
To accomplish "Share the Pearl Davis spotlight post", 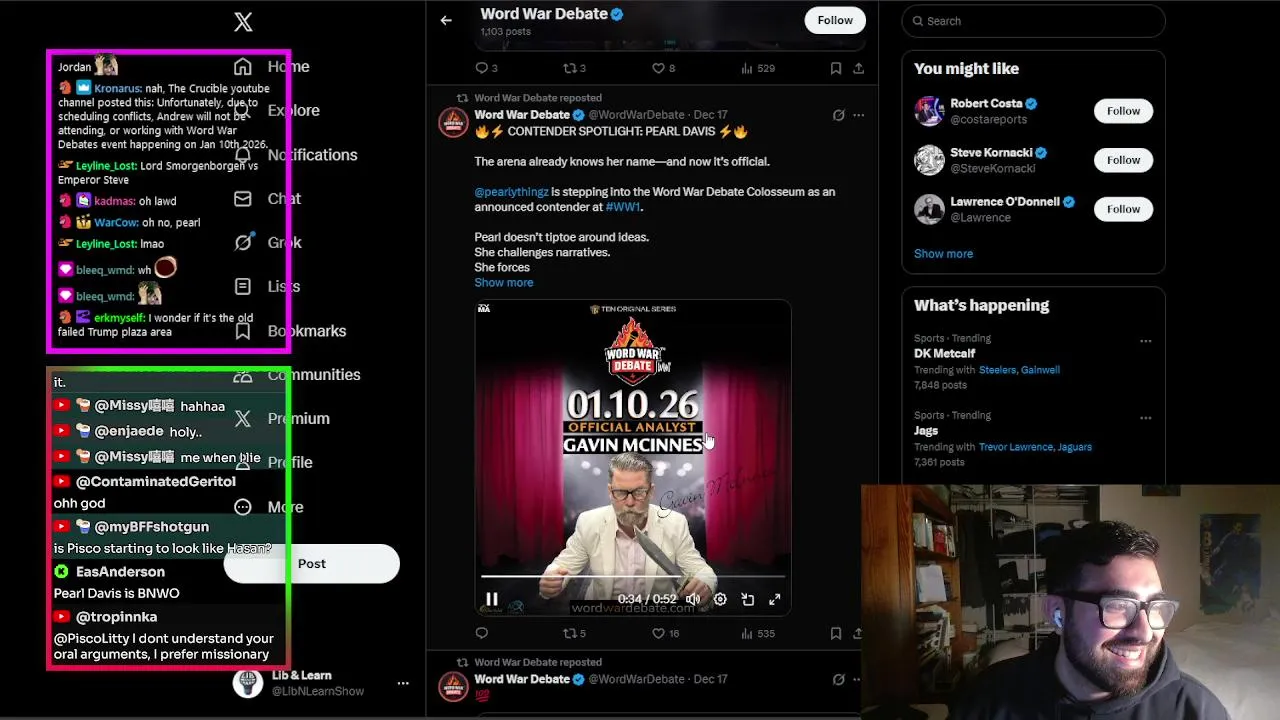I will point(858,633).
